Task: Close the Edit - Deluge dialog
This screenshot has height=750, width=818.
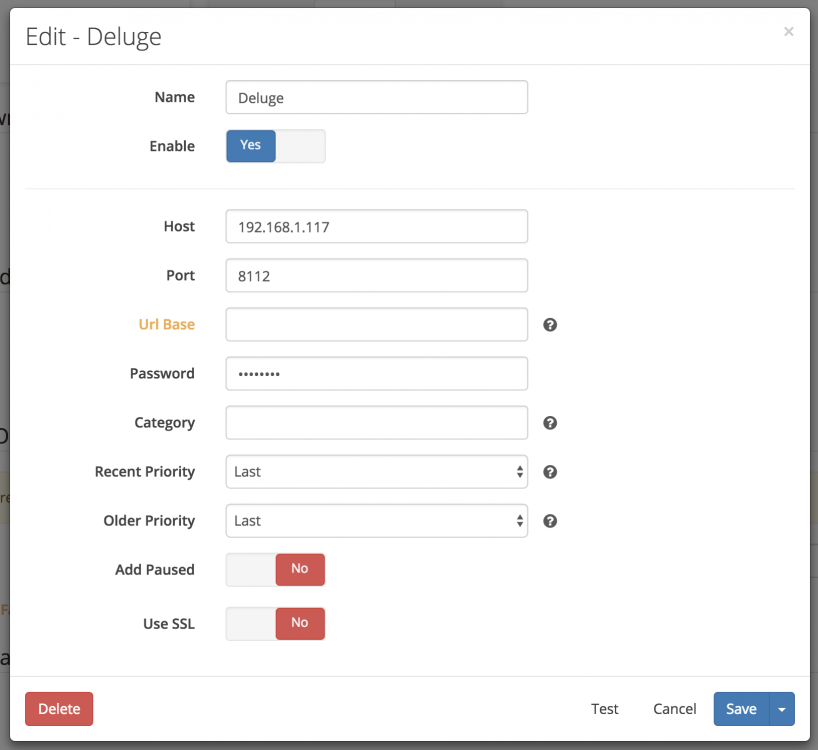Action: point(788,32)
